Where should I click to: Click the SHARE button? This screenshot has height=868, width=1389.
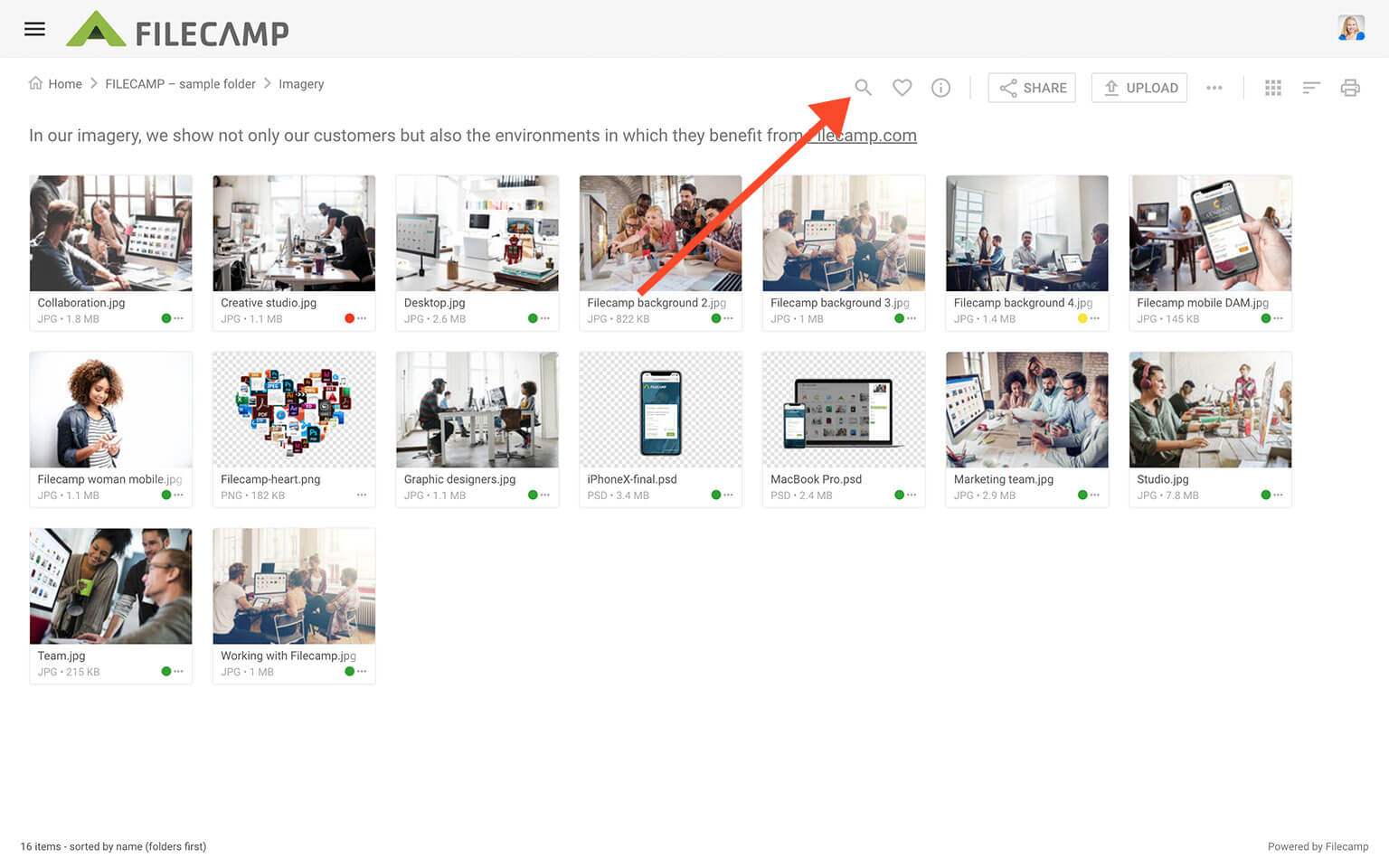point(1032,88)
